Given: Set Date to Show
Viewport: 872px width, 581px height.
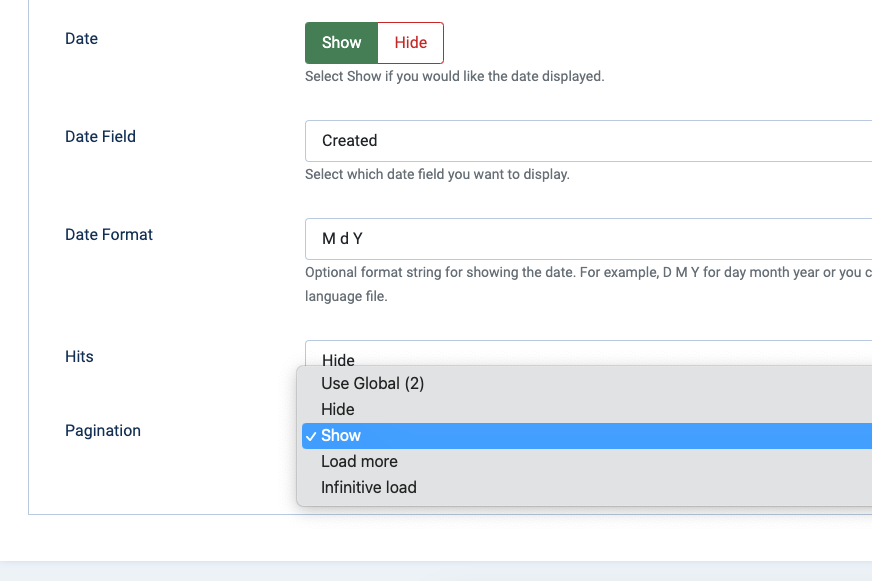Looking at the screenshot, I should click(x=341, y=43).
